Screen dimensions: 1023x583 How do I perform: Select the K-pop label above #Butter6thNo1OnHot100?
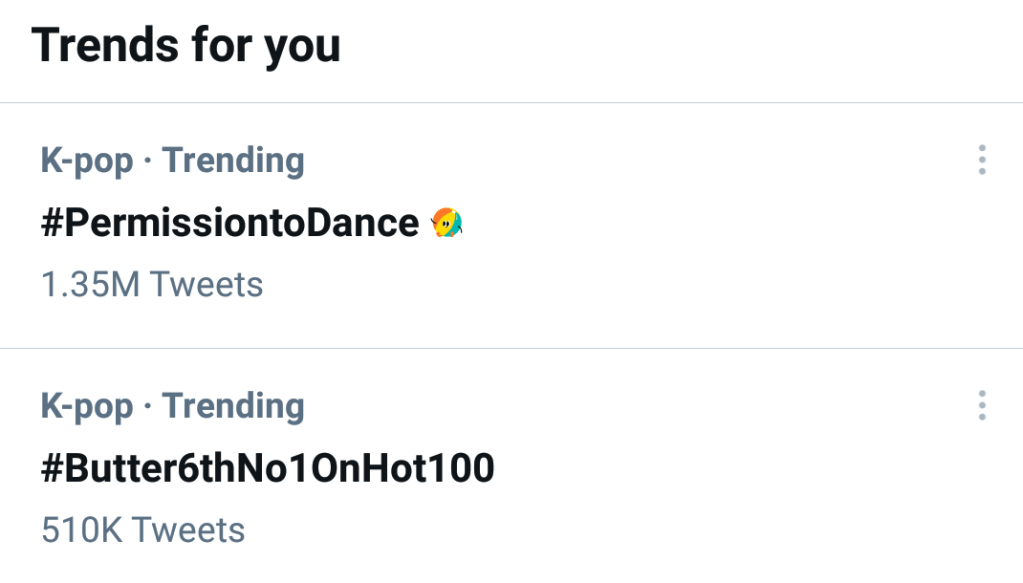pos(87,407)
